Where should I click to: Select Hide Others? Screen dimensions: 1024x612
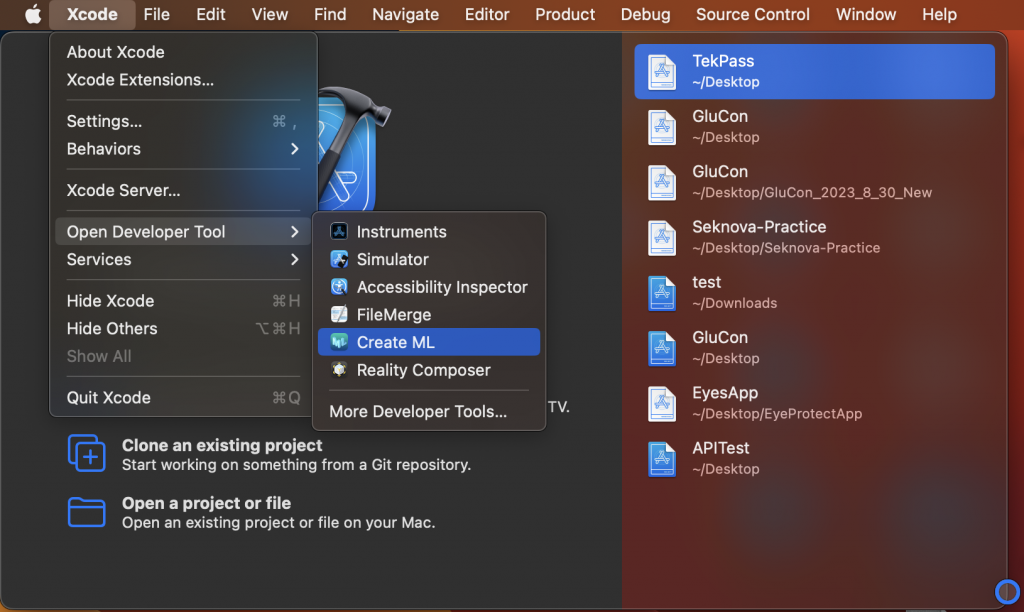[183, 329]
